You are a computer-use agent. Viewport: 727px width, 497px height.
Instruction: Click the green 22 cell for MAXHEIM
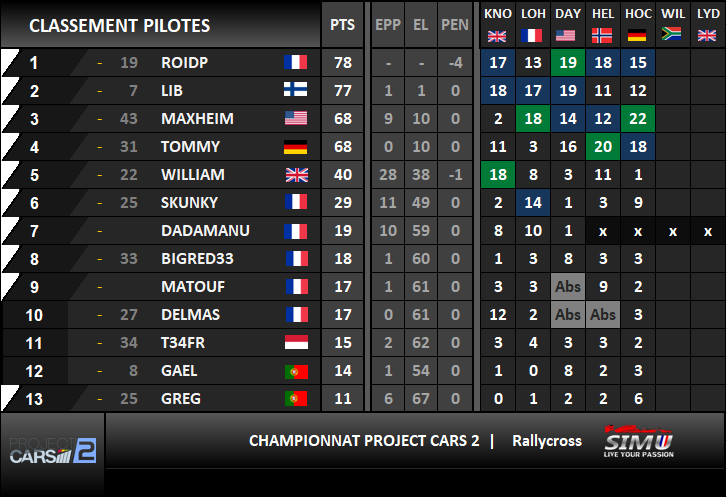click(x=638, y=119)
